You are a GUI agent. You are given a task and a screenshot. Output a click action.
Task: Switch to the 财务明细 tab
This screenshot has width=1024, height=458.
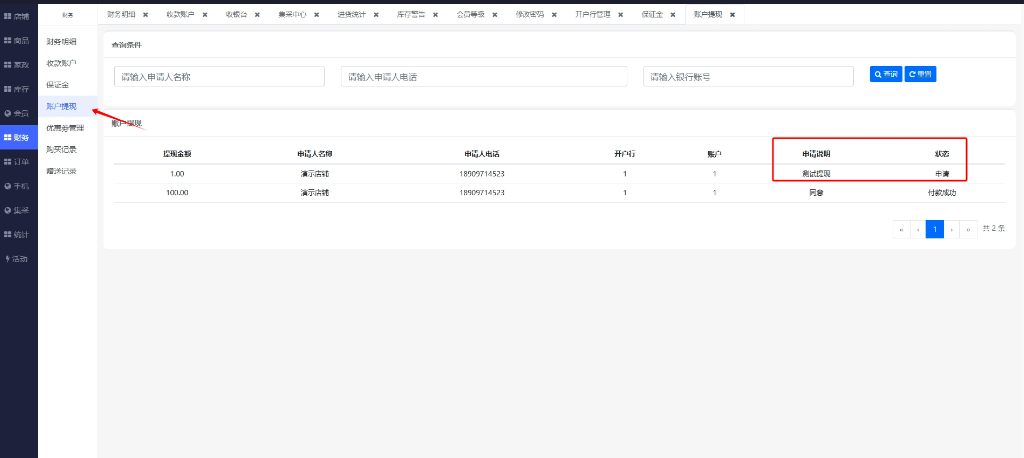click(121, 15)
